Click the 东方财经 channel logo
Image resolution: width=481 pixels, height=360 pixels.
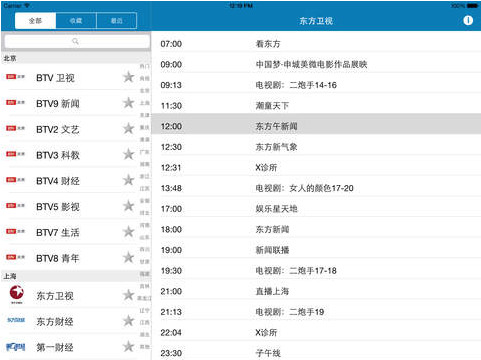click(16, 320)
